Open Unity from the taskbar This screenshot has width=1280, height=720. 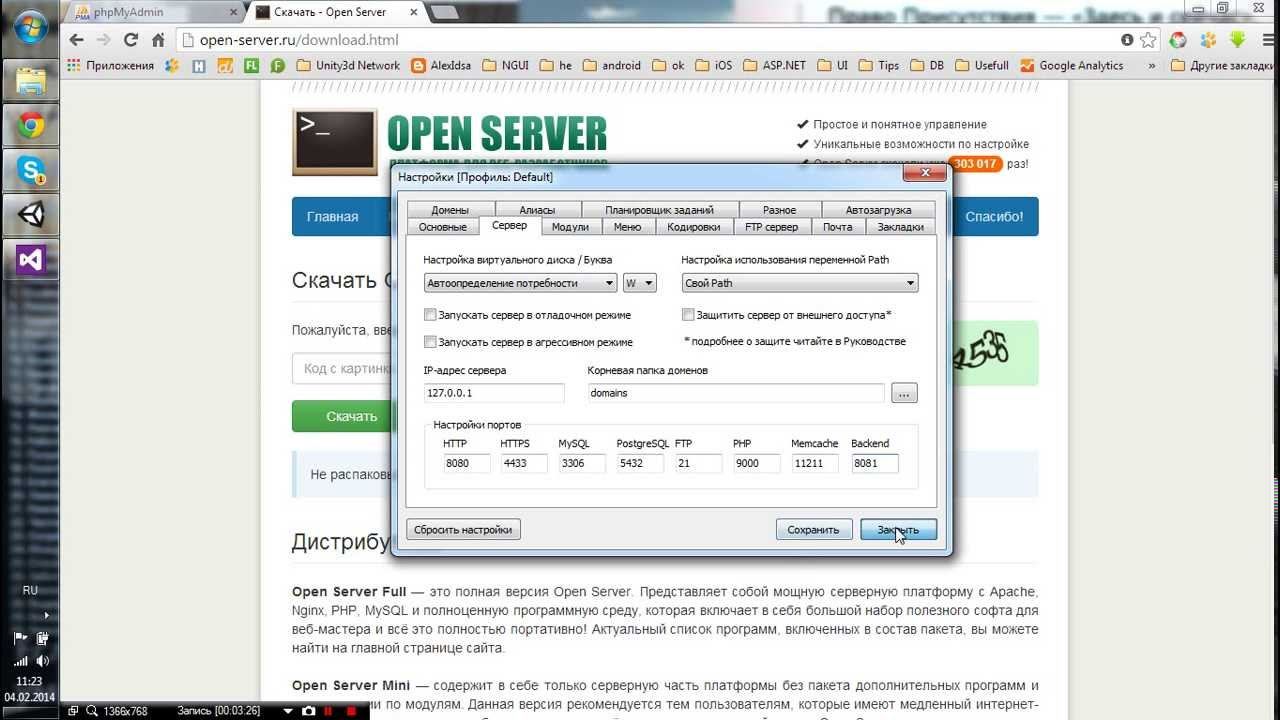30,215
